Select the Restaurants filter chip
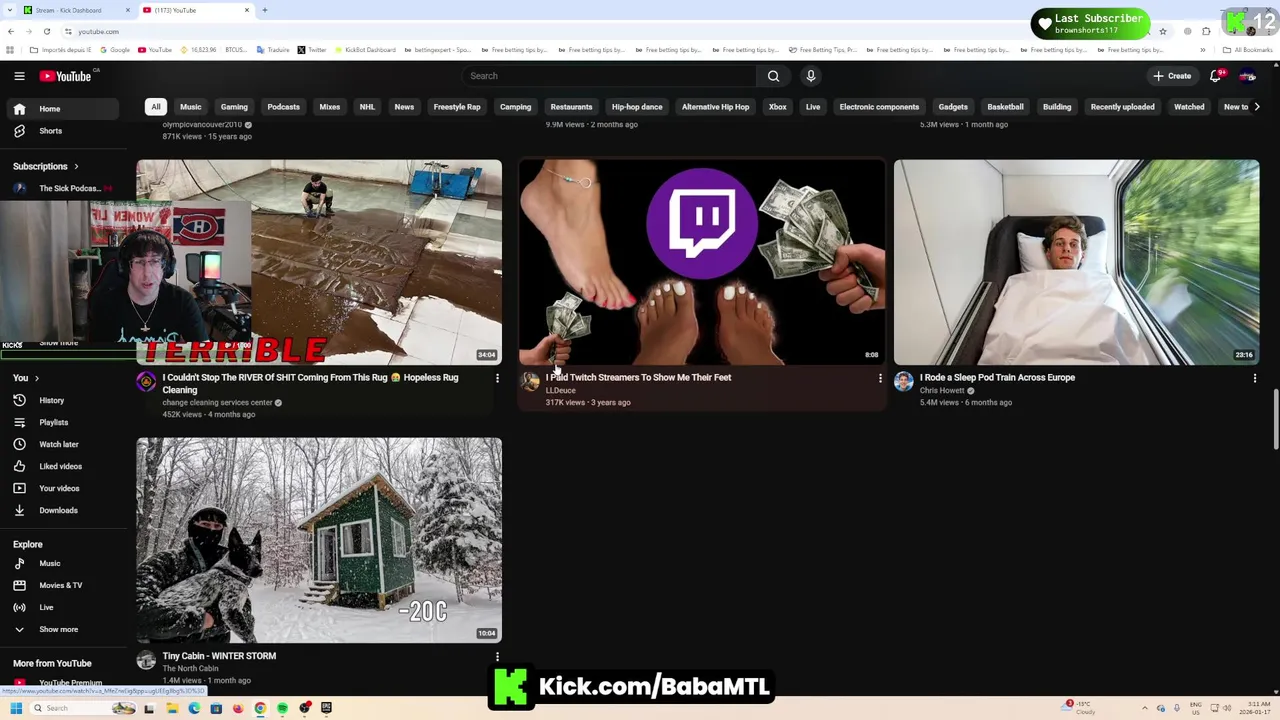The width and height of the screenshot is (1280, 720). pyautogui.click(x=572, y=107)
